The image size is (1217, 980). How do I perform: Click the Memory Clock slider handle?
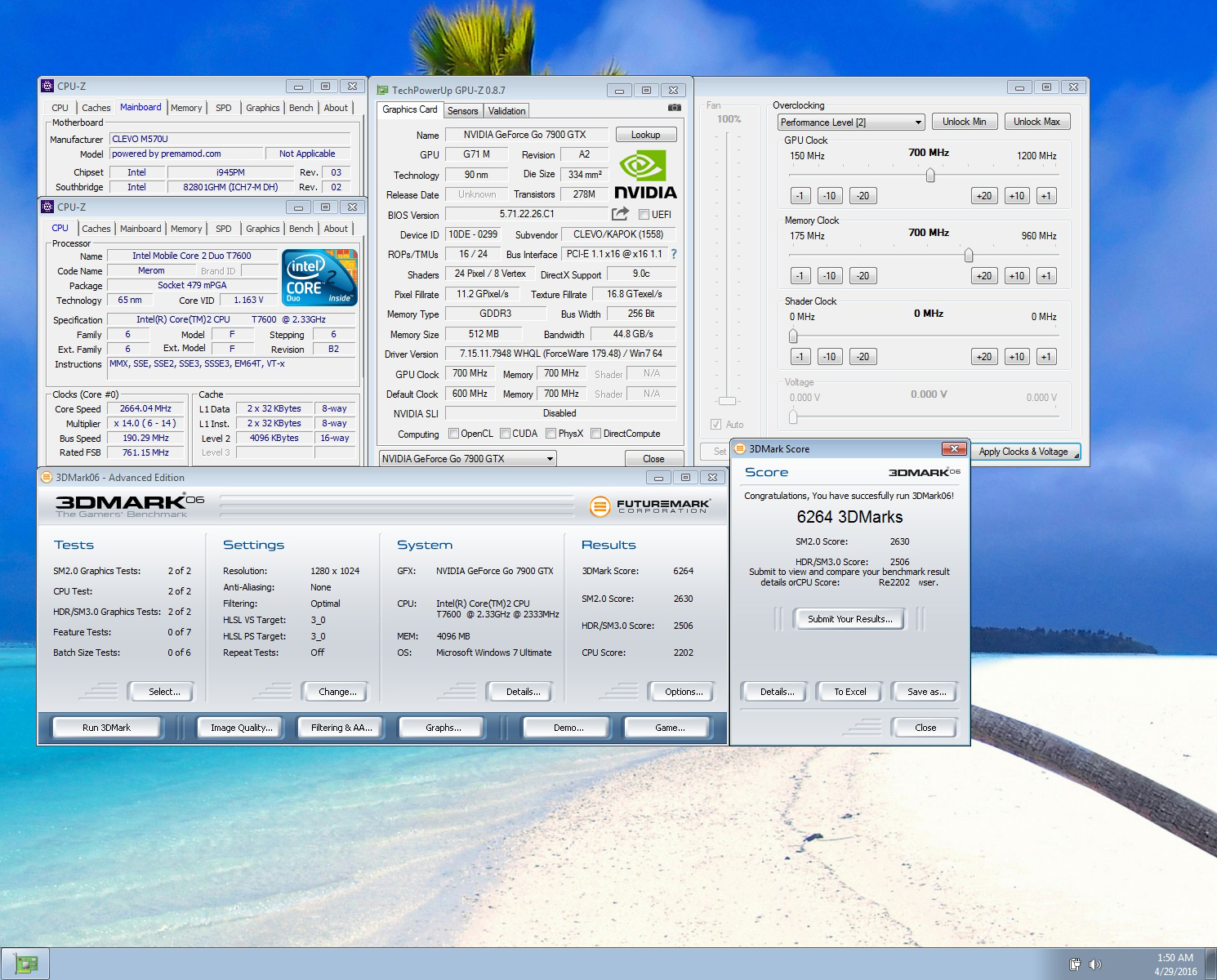pos(969,256)
